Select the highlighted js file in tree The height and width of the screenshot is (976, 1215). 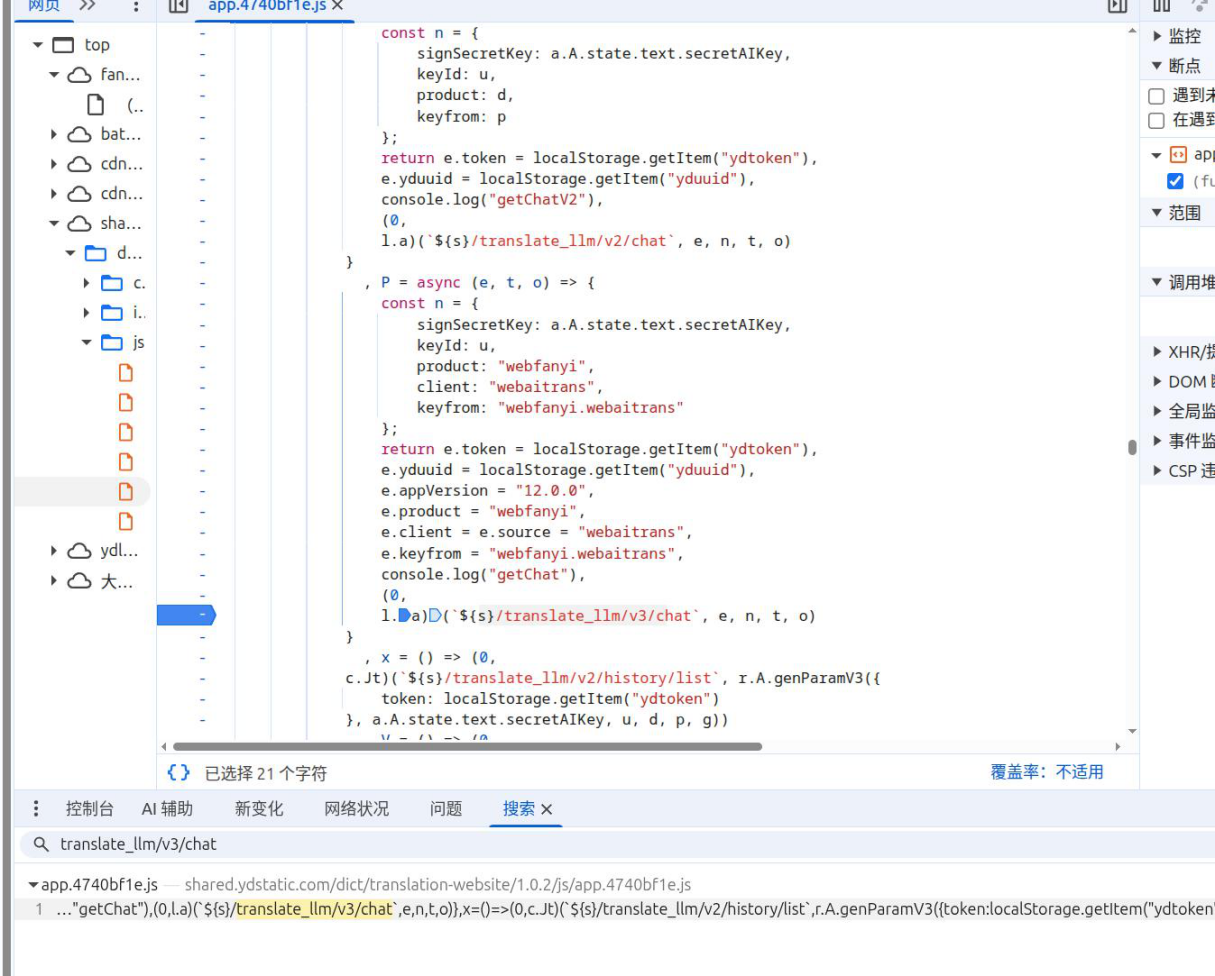point(126,491)
